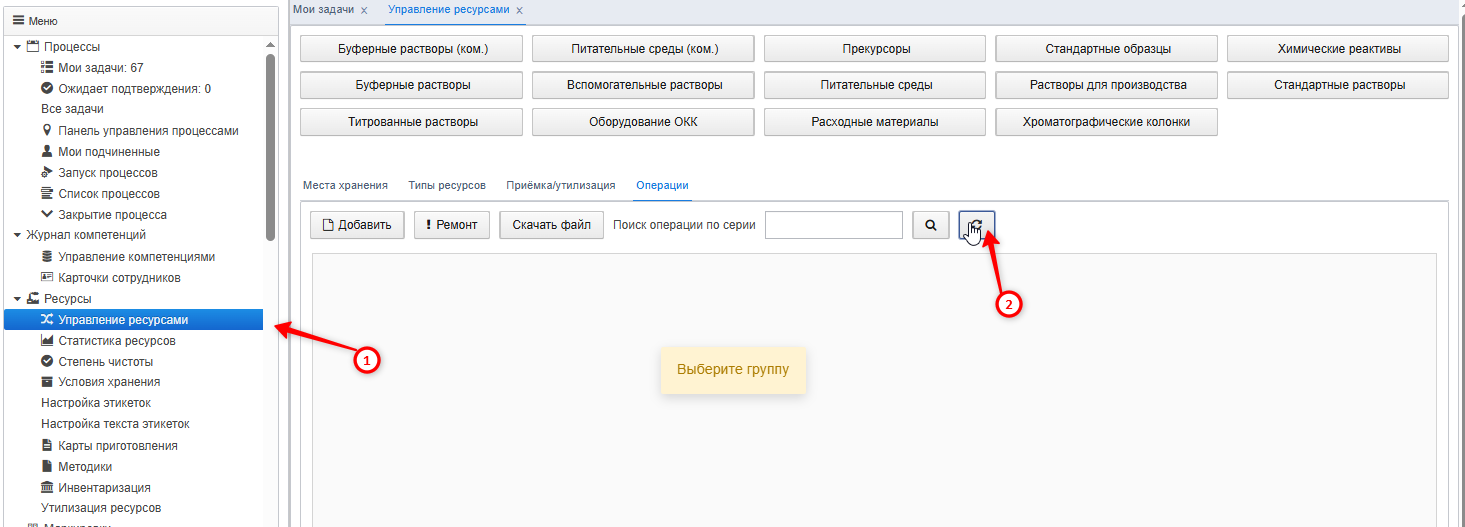Image resolution: width=1465 pixels, height=527 pixels.
Task: Open the Приёмка/утилизация sub-tab
Action: coord(561,186)
